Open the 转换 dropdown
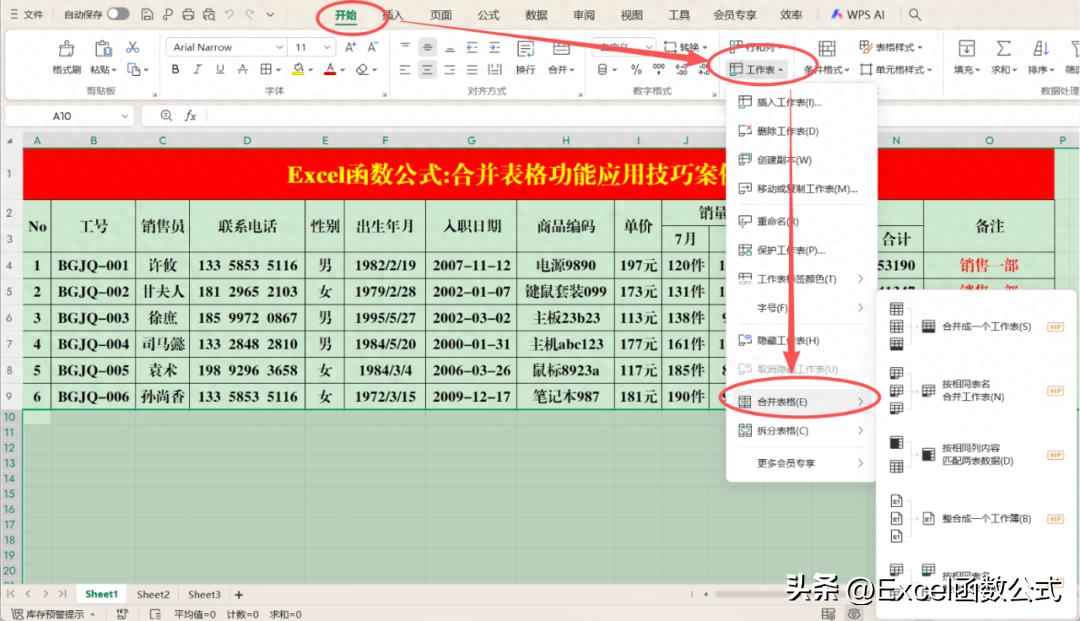Screen dimensions: 1080x621 coord(685,47)
